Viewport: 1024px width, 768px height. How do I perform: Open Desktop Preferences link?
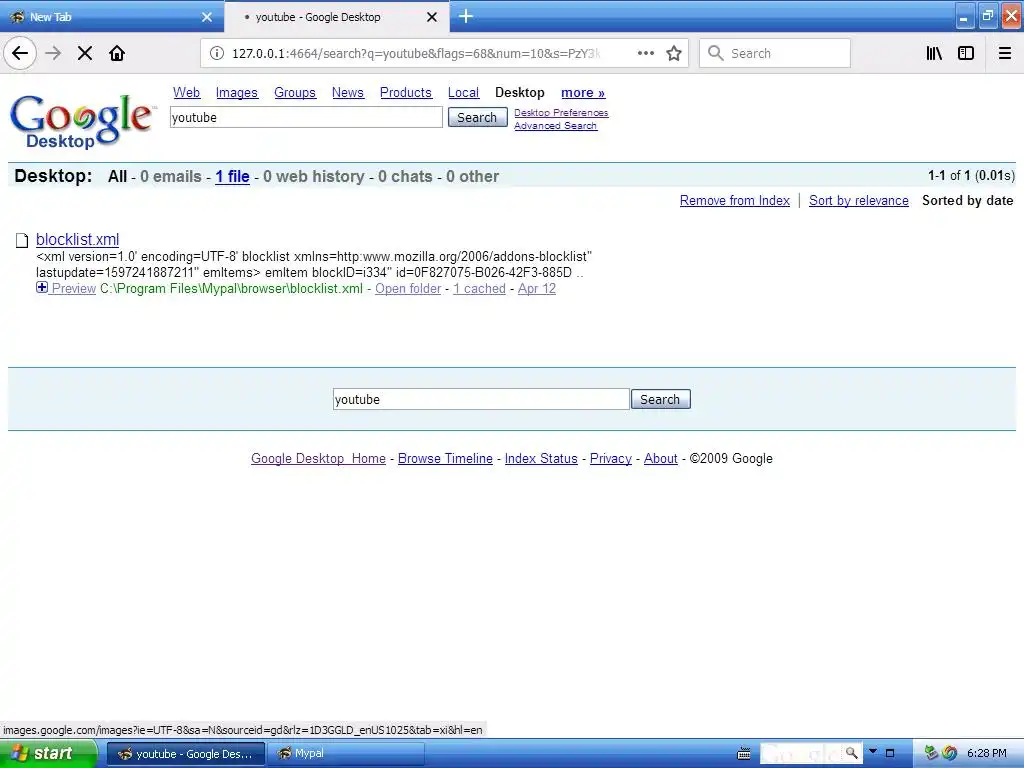561,112
